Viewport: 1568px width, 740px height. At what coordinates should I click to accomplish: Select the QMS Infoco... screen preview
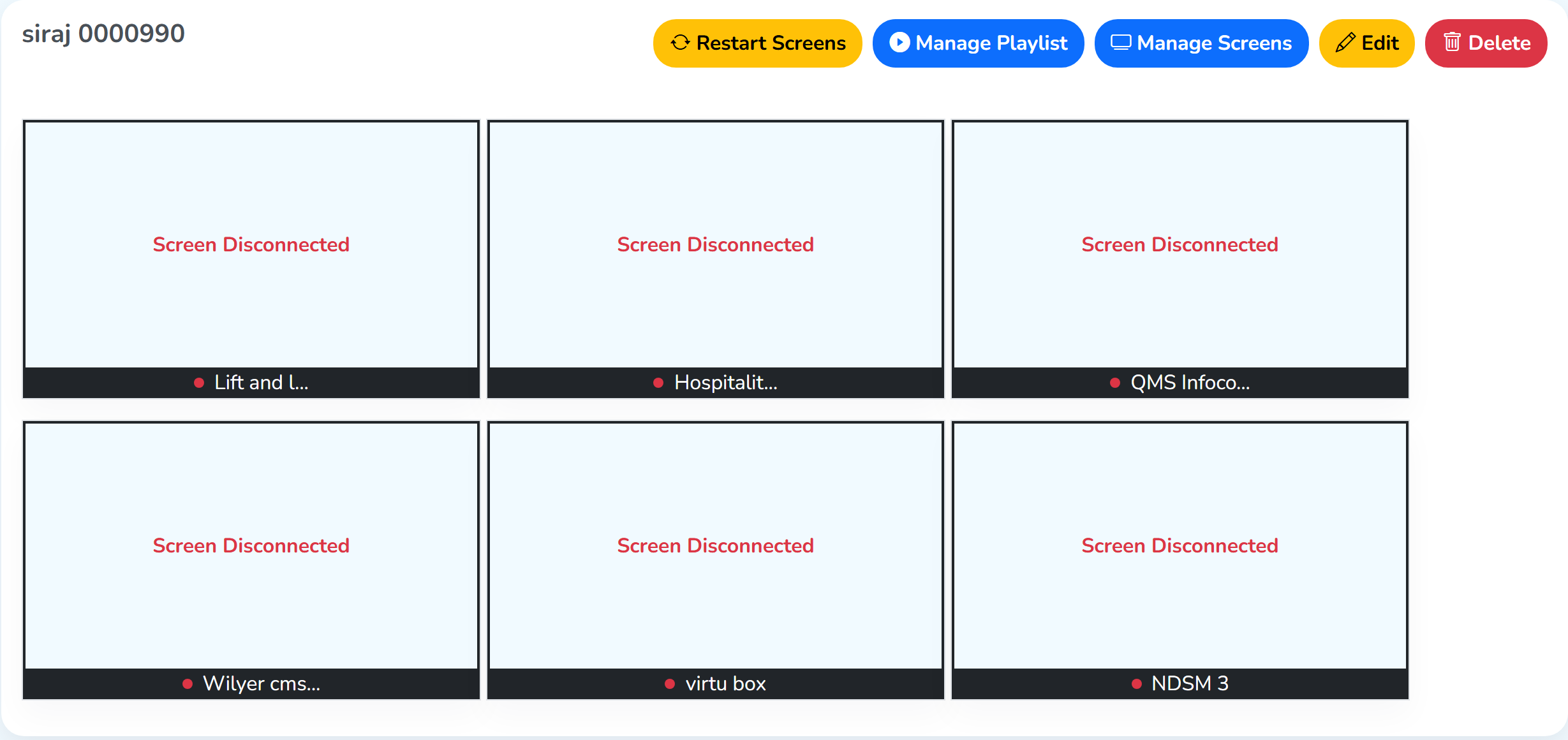[x=1180, y=245]
